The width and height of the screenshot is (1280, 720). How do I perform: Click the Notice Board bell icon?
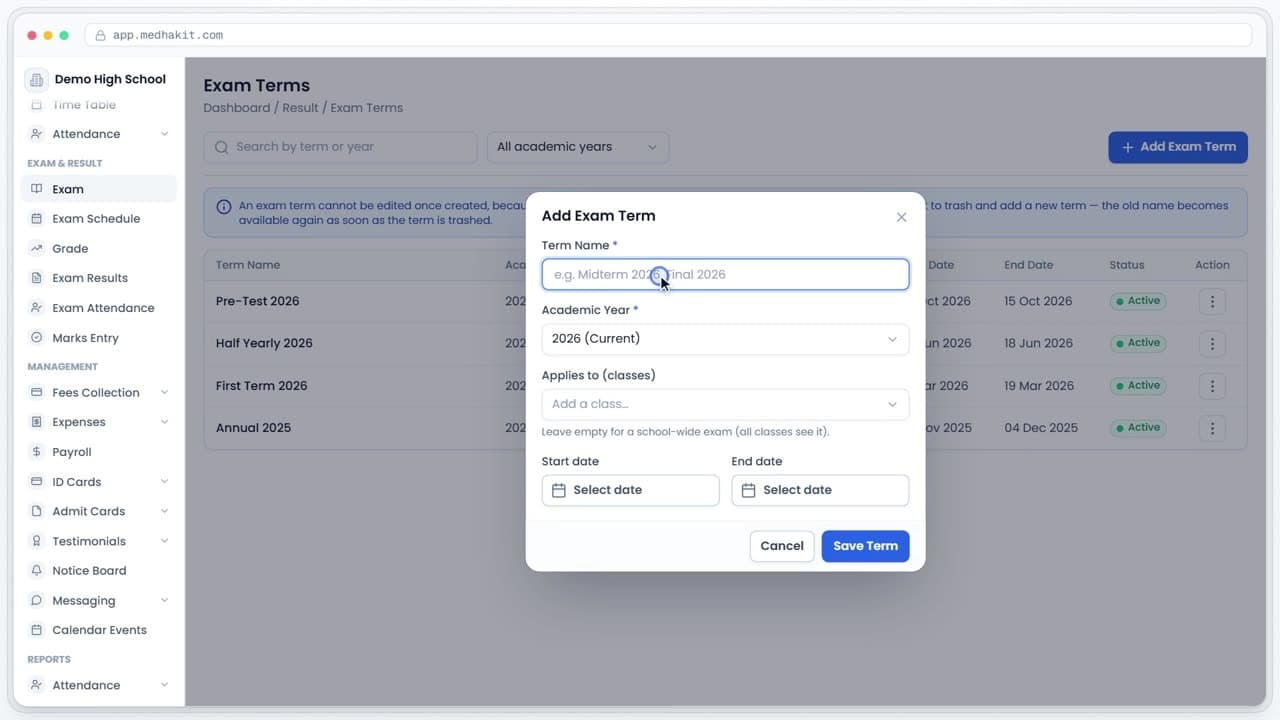coord(37,571)
